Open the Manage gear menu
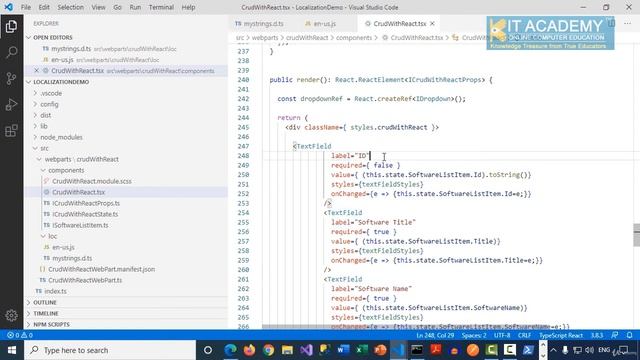 click(11, 315)
